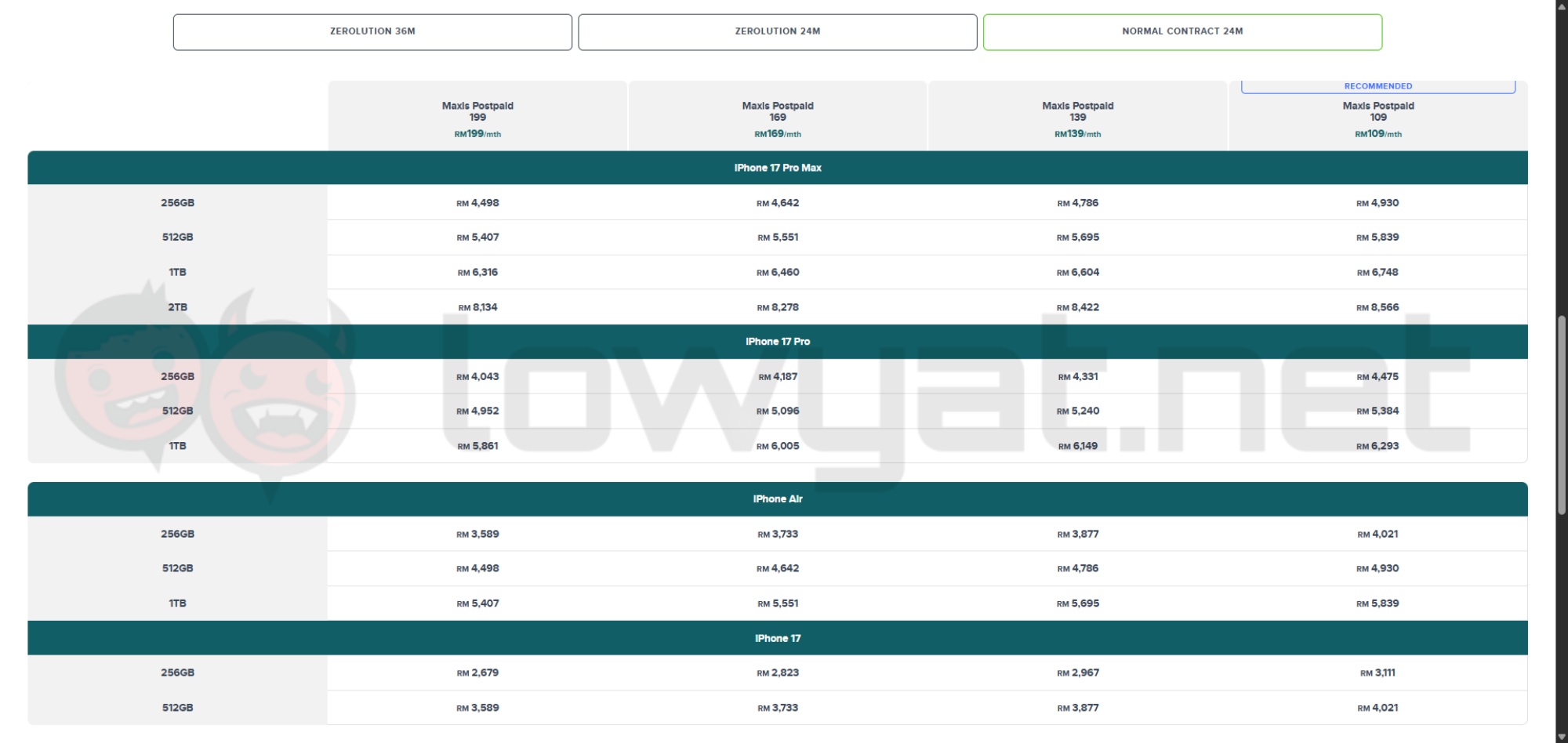Click the RM 6,293 price cell
This screenshot has width=1568, height=743.
pyautogui.click(x=1378, y=446)
